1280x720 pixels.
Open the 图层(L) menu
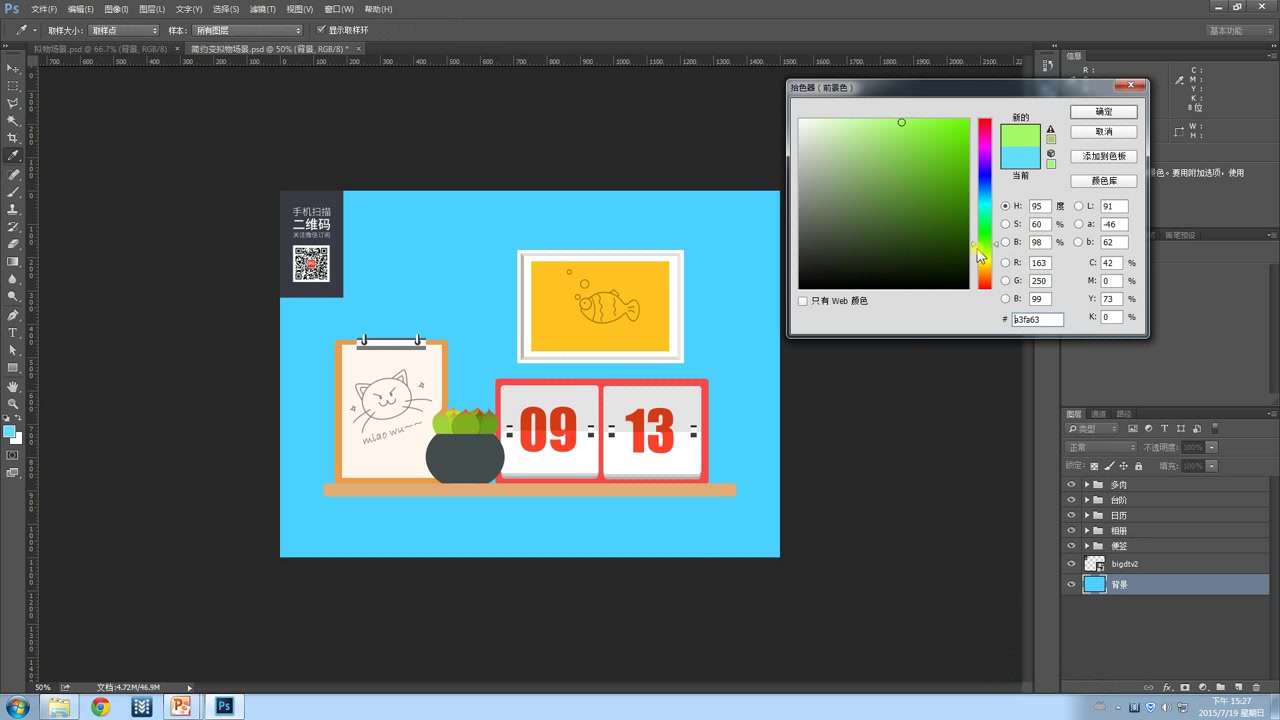152,9
